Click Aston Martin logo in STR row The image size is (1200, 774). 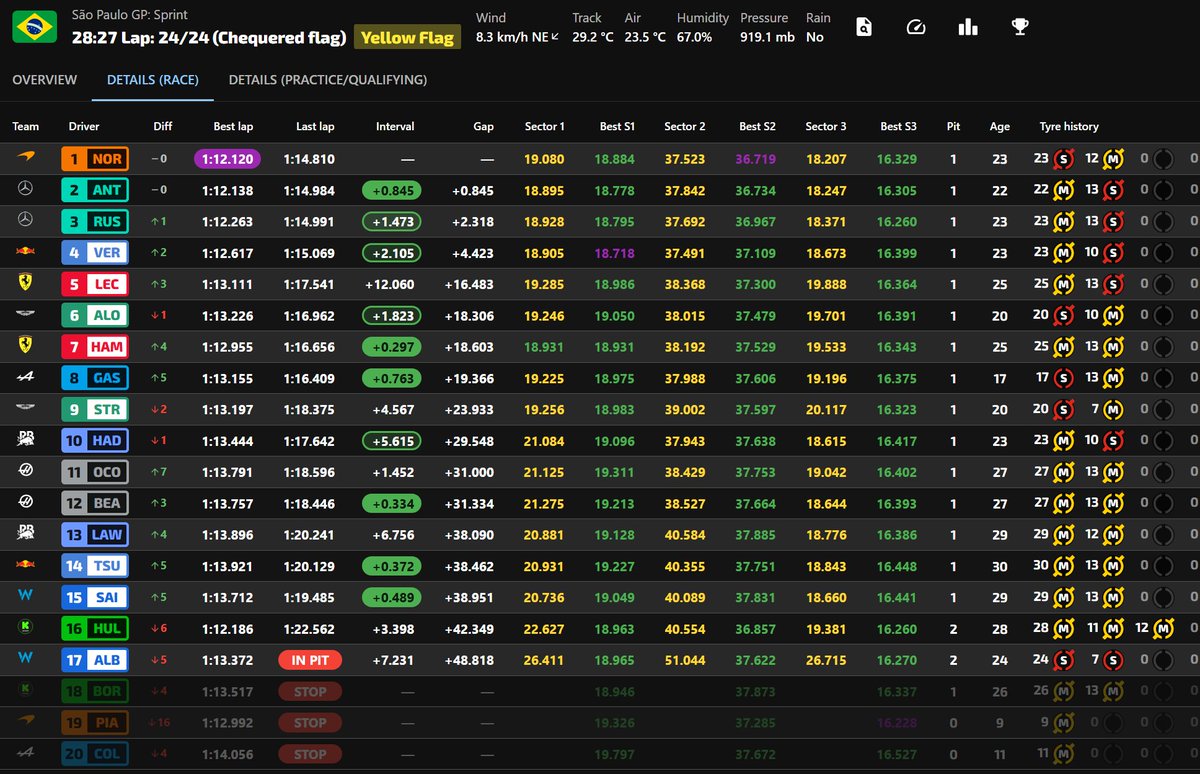(x=26, y=409)
